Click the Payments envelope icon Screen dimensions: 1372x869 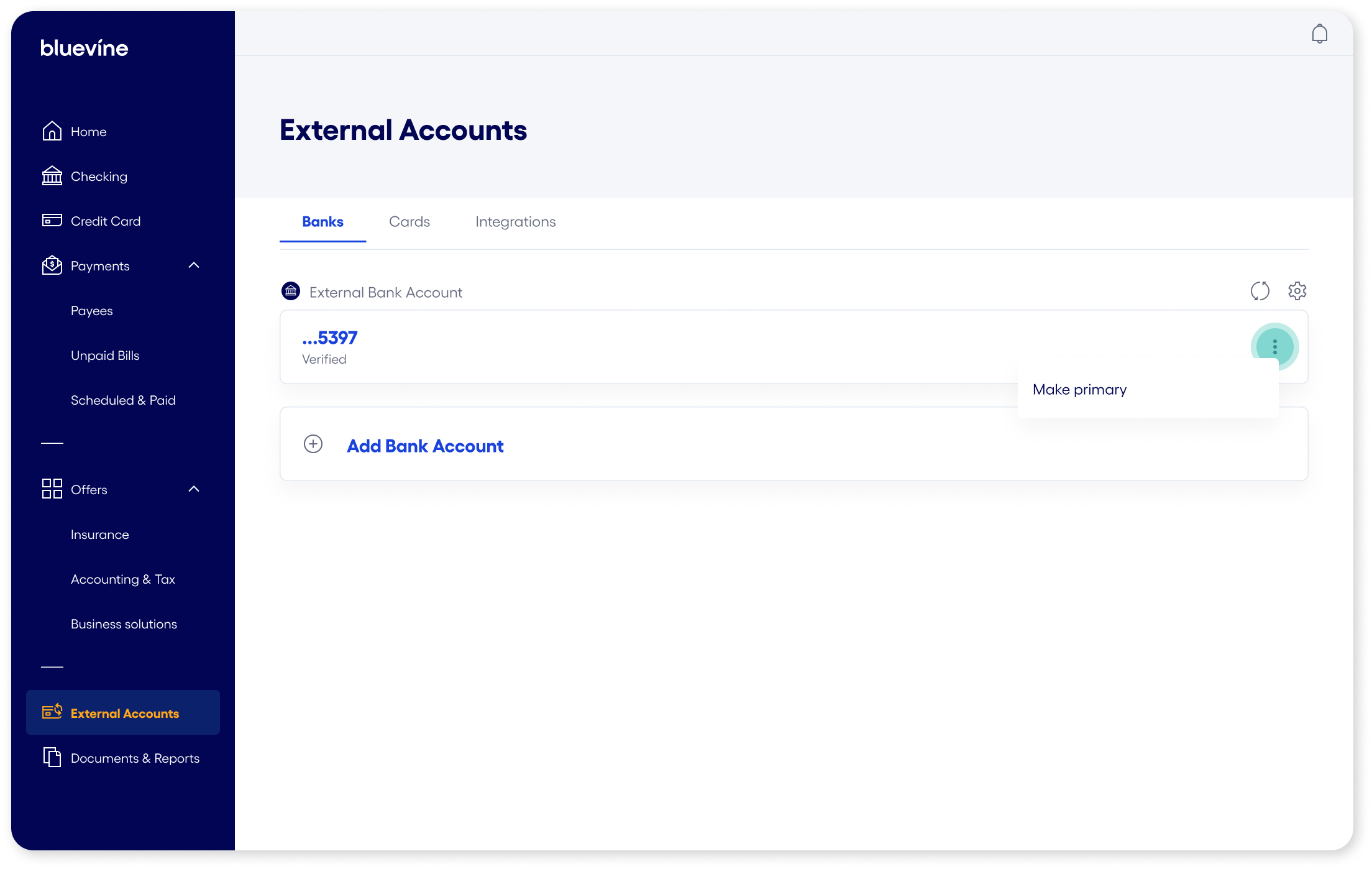pyautogui.click(x=52, y=265)
